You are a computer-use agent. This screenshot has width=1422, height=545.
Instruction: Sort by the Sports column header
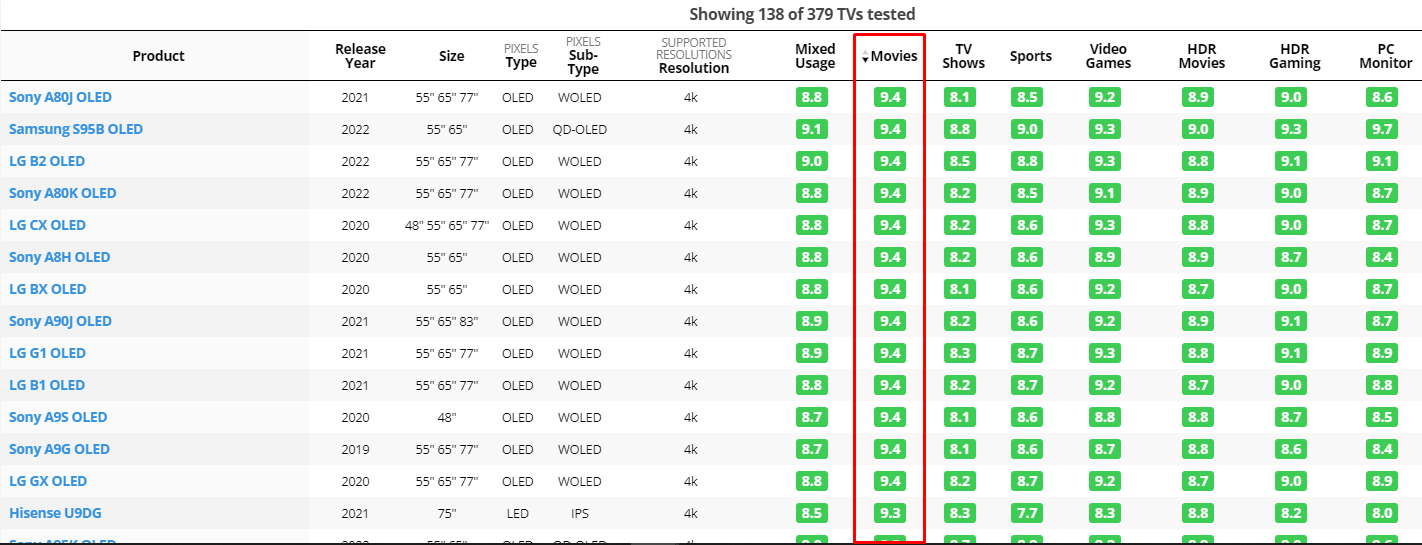(1030, 56)
